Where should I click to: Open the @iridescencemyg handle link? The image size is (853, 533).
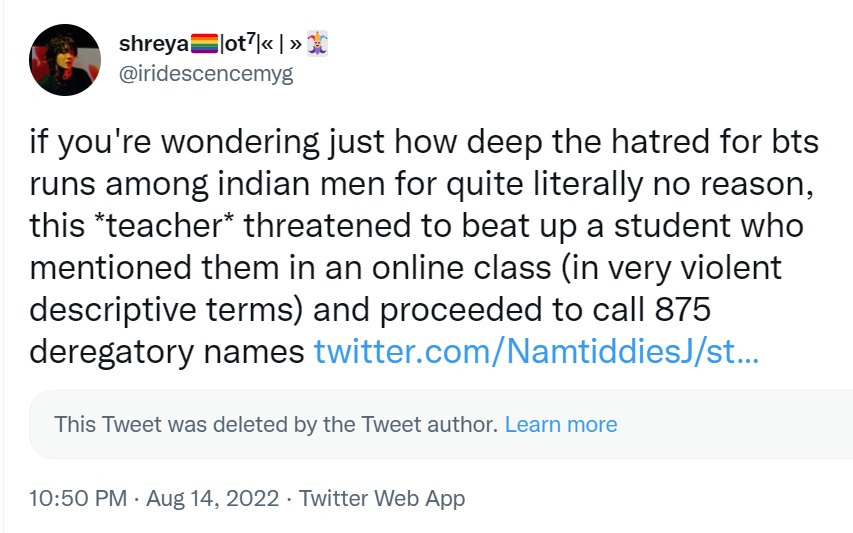206,73
